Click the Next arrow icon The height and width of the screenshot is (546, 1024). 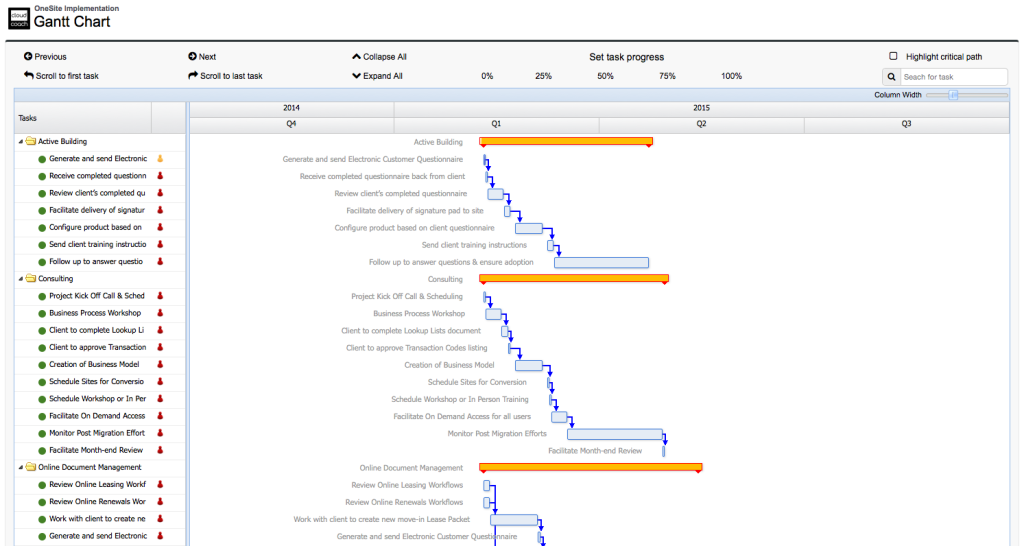193,57
